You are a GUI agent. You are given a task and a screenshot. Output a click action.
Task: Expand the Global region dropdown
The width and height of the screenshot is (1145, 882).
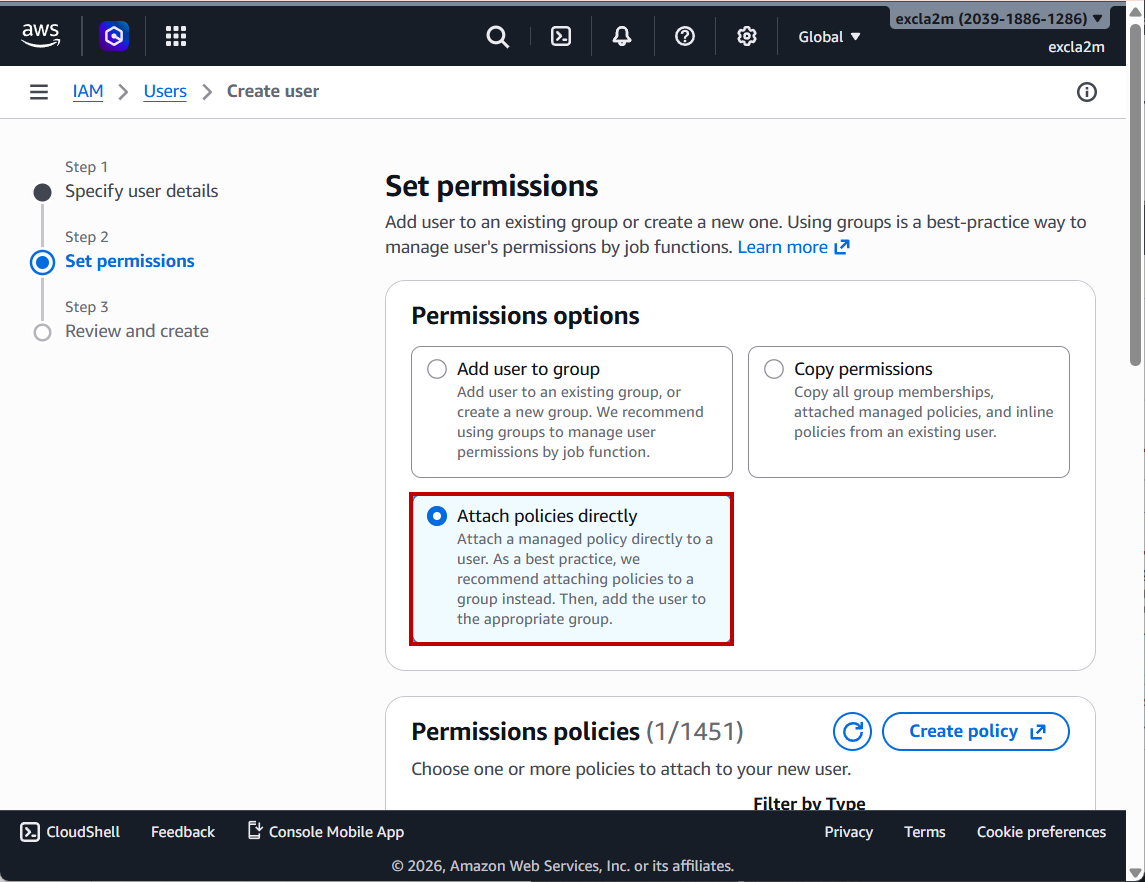point(829,37)
